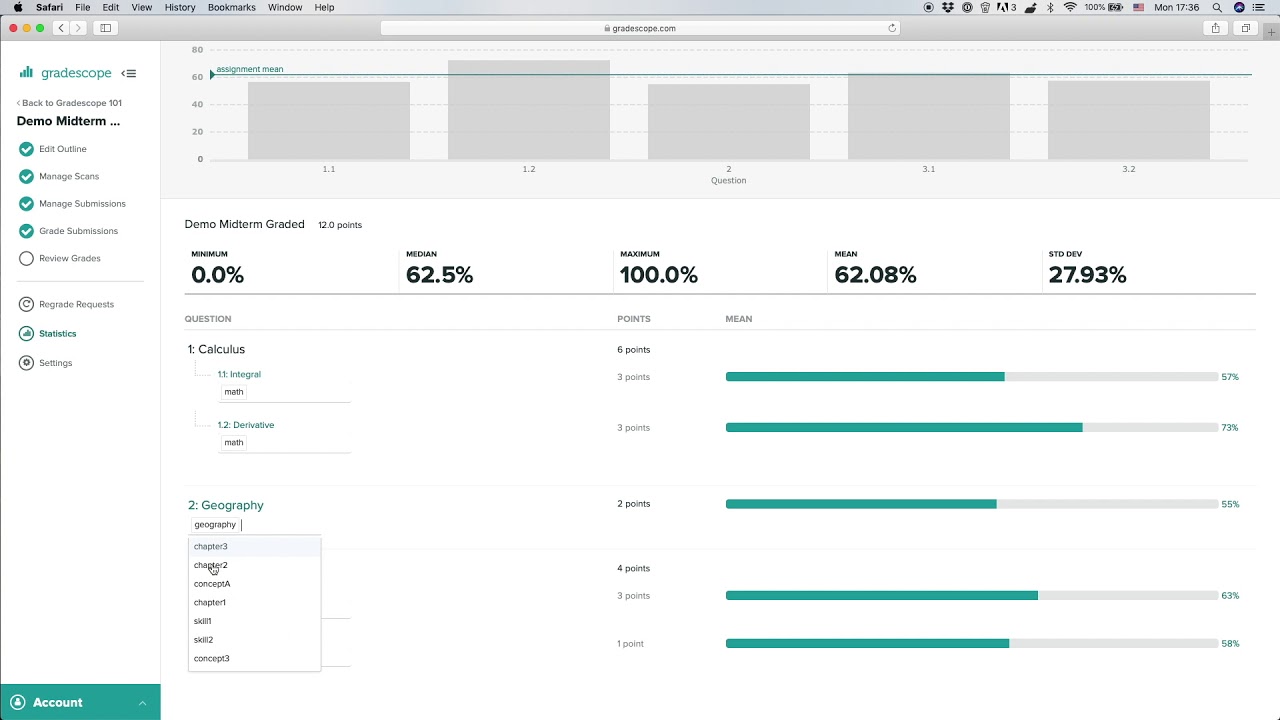Click the 1.2 Derivative 73% mean bar

click(x=971, y=428)
